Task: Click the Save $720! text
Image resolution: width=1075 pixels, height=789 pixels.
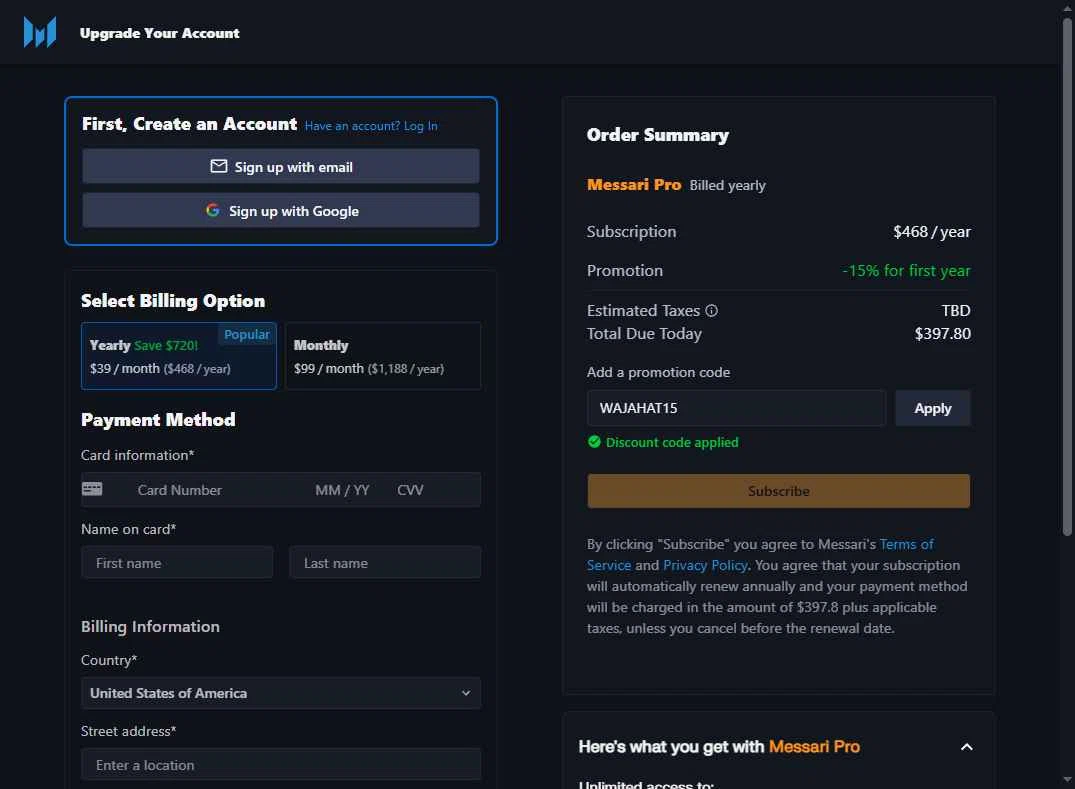Action: click(166, 345)
